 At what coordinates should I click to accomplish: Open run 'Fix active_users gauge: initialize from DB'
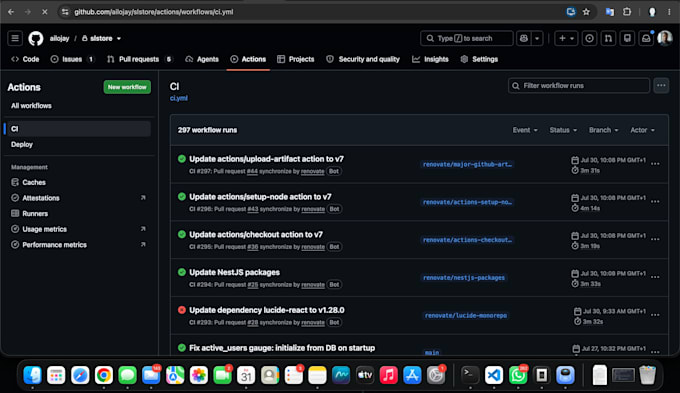point(282,347)
